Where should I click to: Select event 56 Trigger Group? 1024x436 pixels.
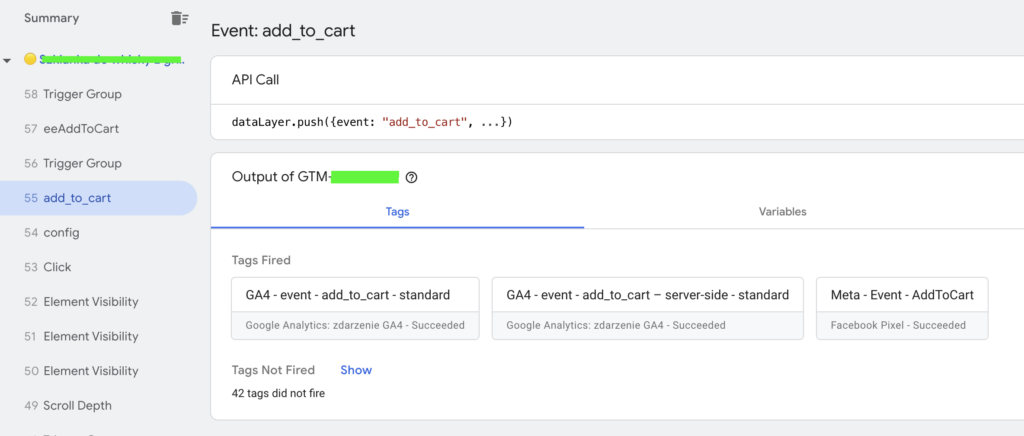point(82,163)
